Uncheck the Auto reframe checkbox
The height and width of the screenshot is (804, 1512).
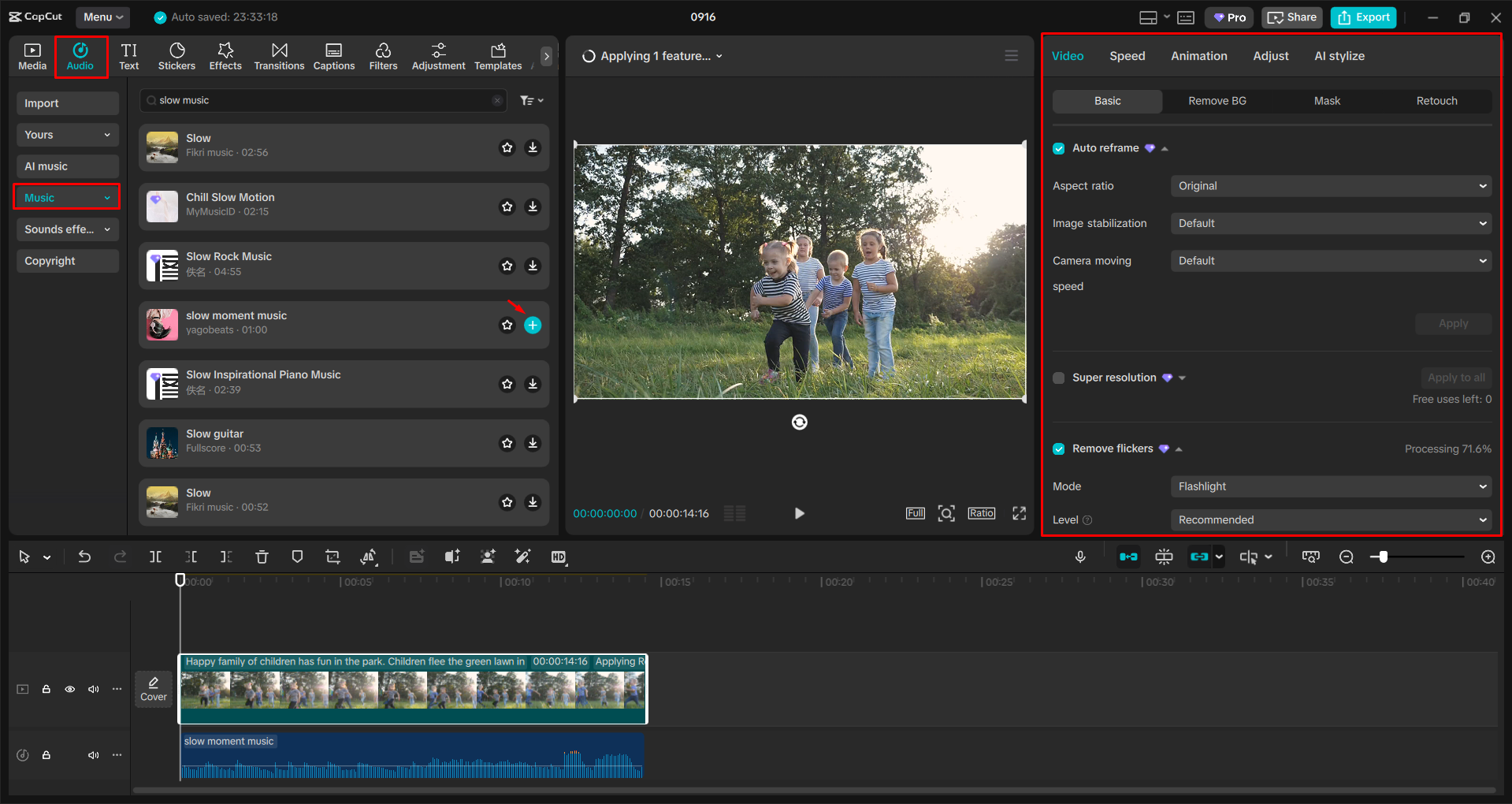point(1059,148)
